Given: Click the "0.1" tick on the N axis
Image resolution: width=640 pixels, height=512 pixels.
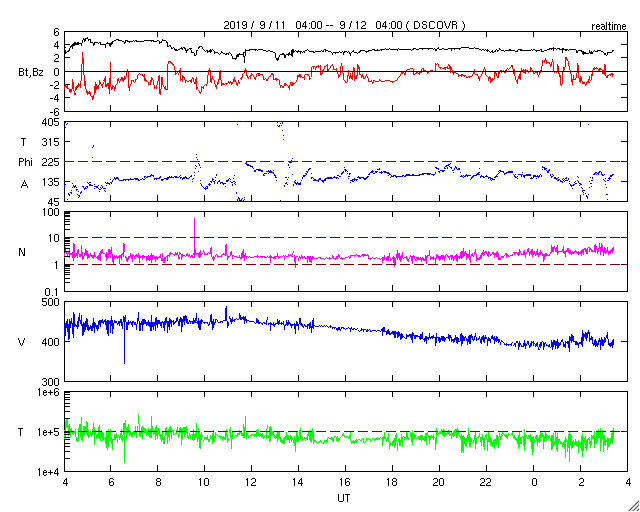Looking at the screenshot, I should click(53, 292).
